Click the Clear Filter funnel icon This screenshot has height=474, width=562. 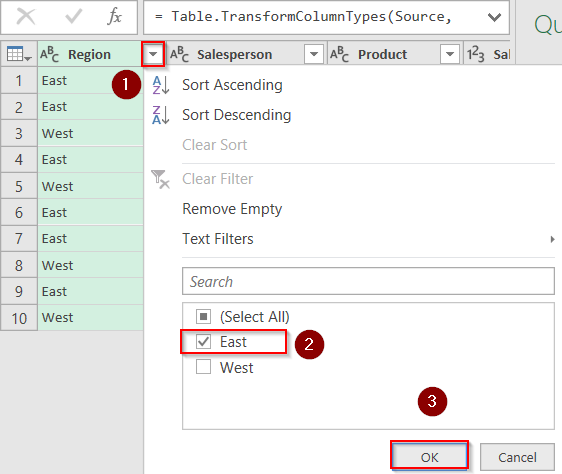tap(160, 179)
